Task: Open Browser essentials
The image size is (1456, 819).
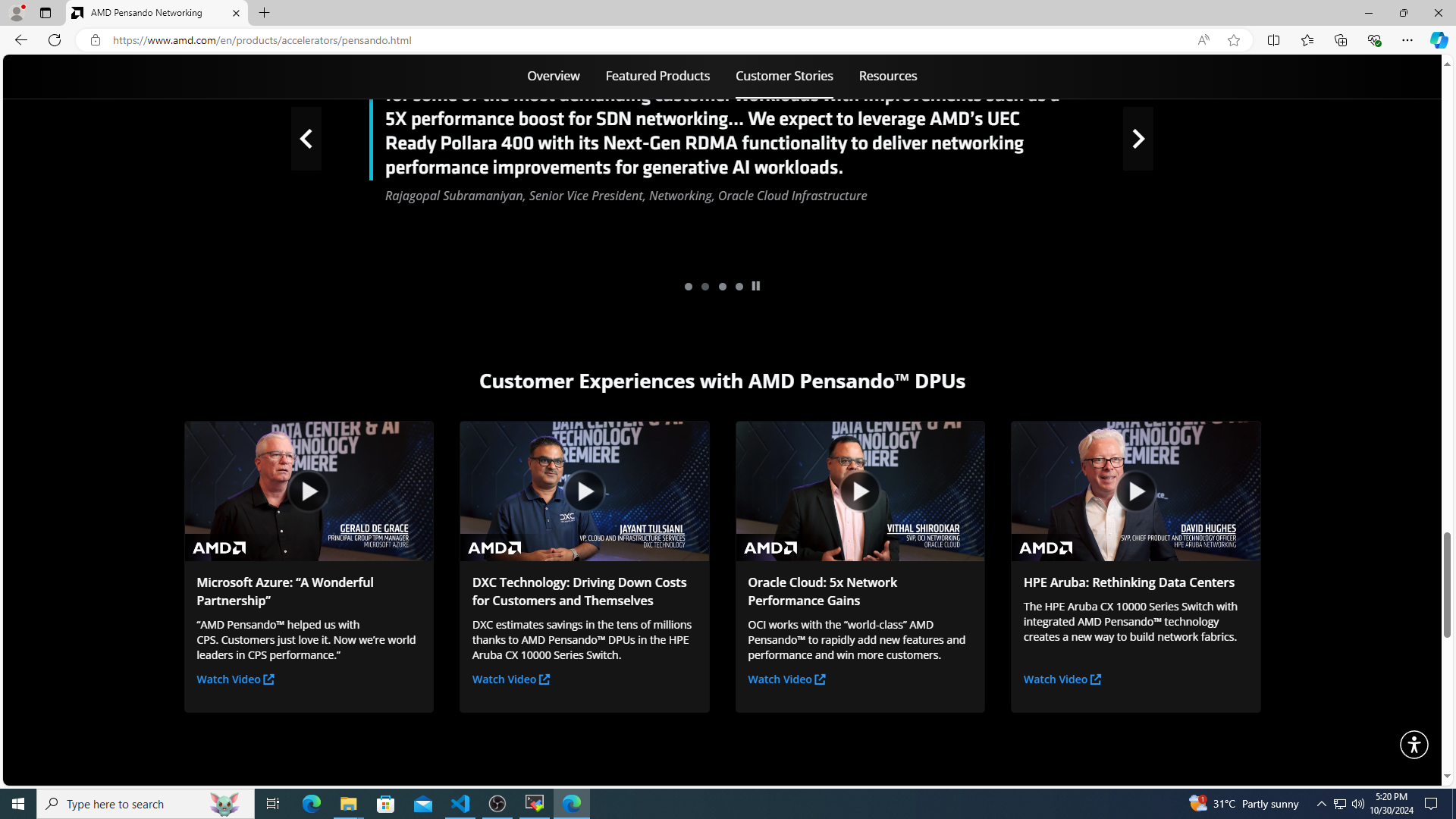Action: click(x=1373, y=40)
